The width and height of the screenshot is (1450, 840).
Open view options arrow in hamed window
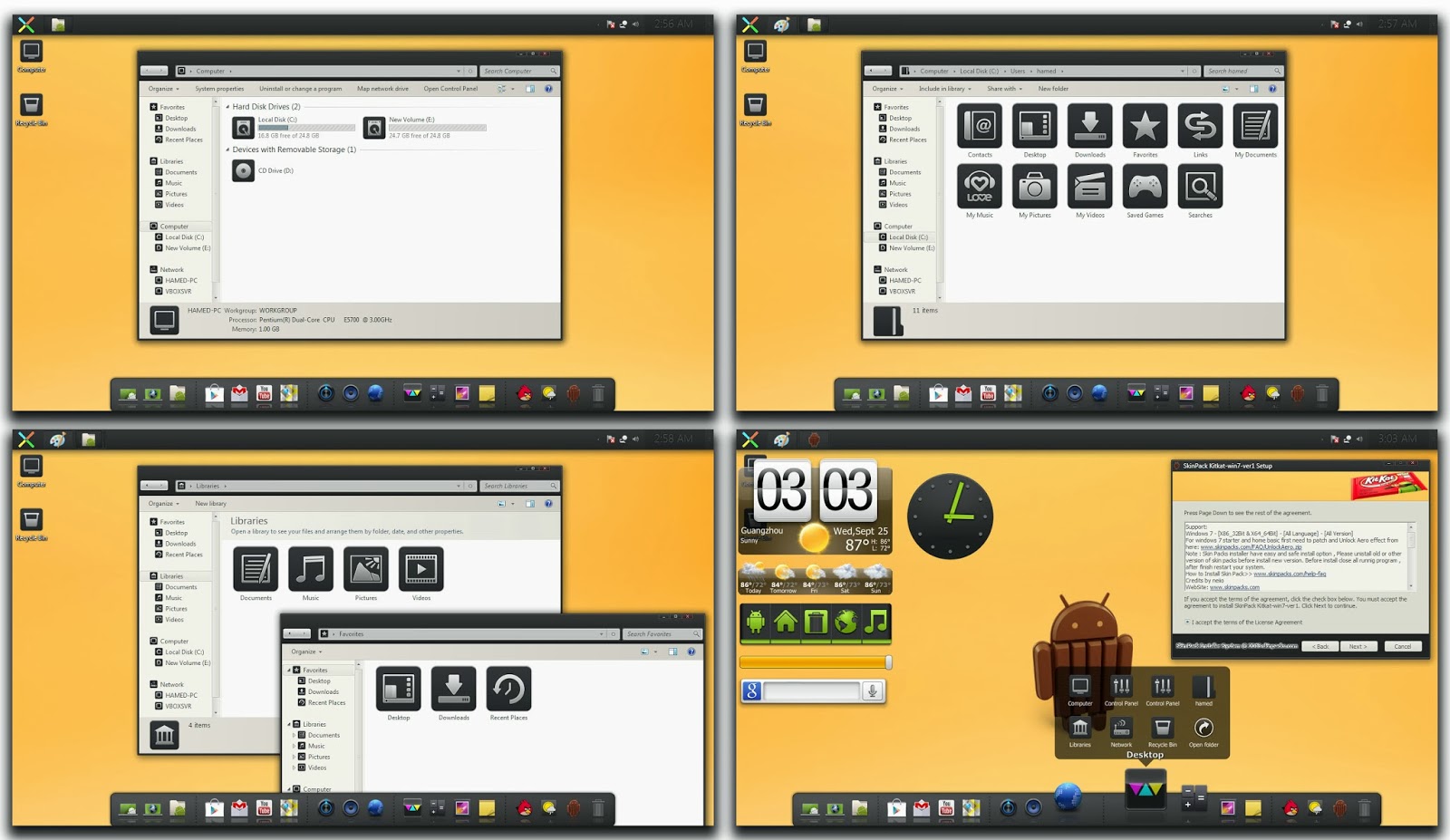[1237, 89]
